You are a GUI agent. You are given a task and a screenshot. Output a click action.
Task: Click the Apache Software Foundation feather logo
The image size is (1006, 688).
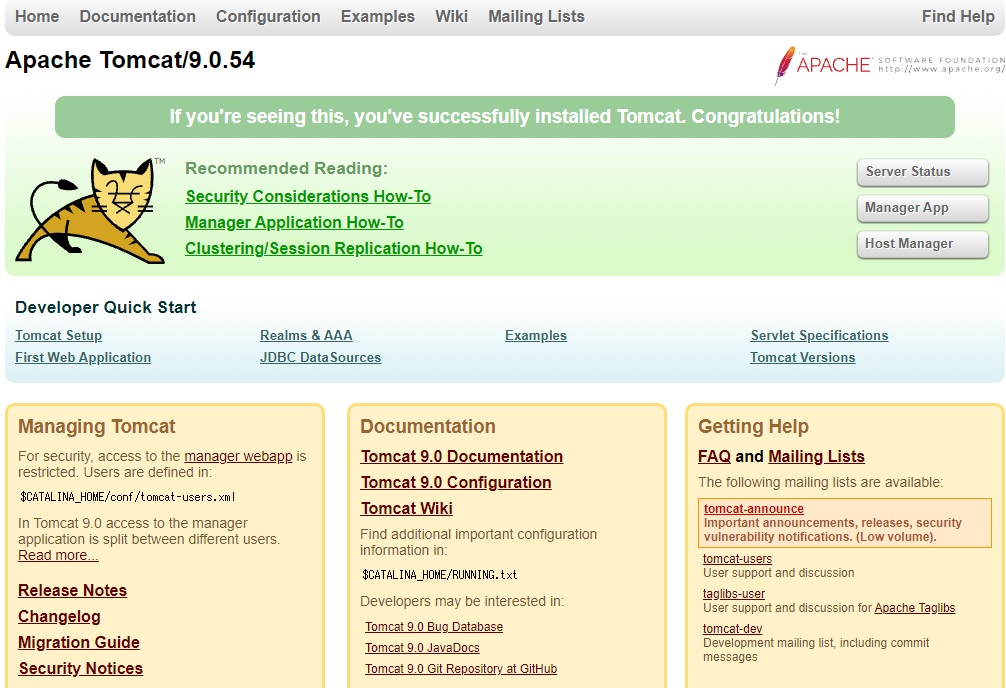pyautogui.click(x=889, y=65)
